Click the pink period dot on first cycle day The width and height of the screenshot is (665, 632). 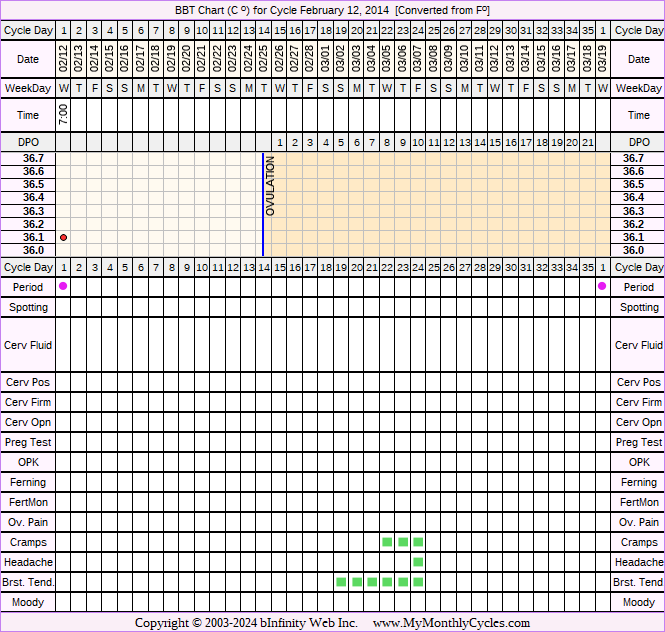64,287
